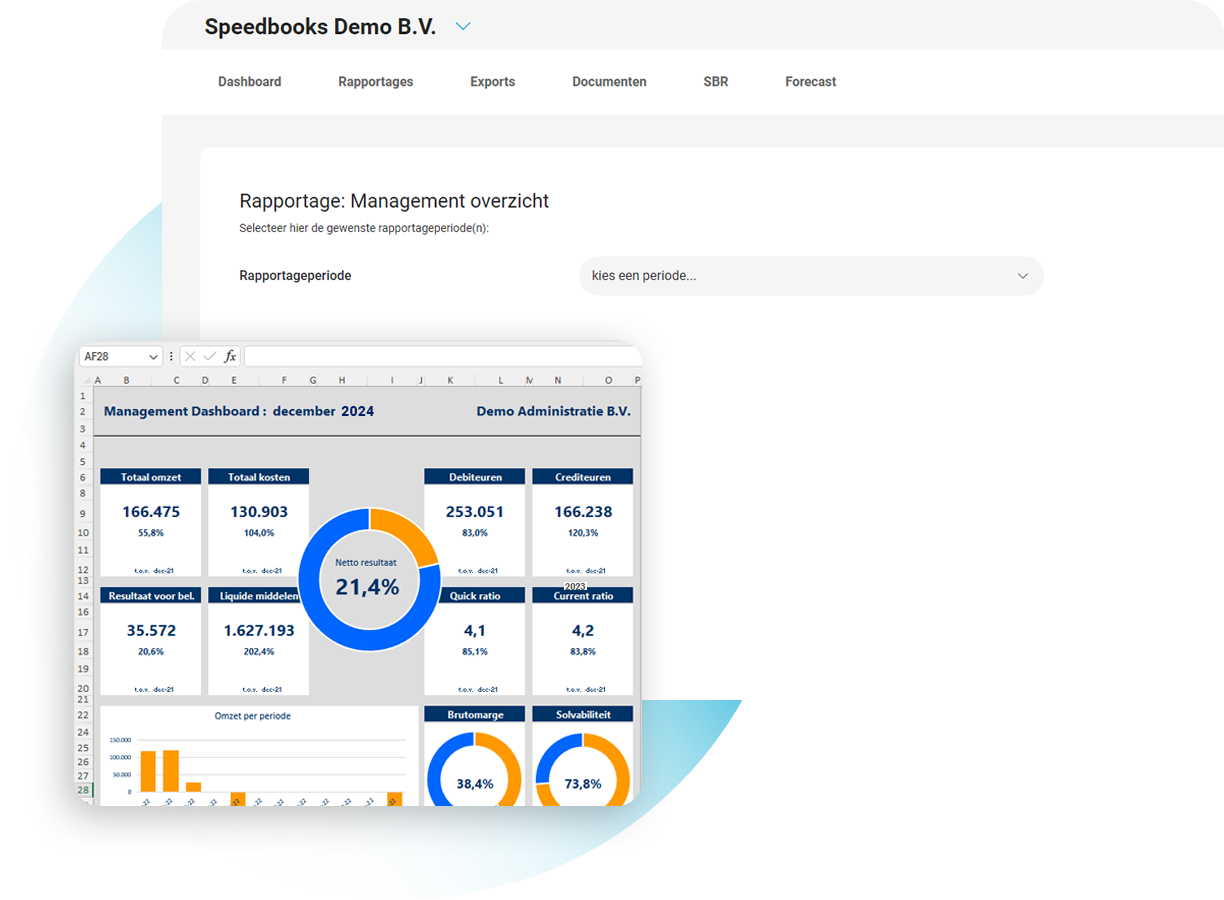
Task: Click the Debiteuren KPI tile
Action: (474, 520)
